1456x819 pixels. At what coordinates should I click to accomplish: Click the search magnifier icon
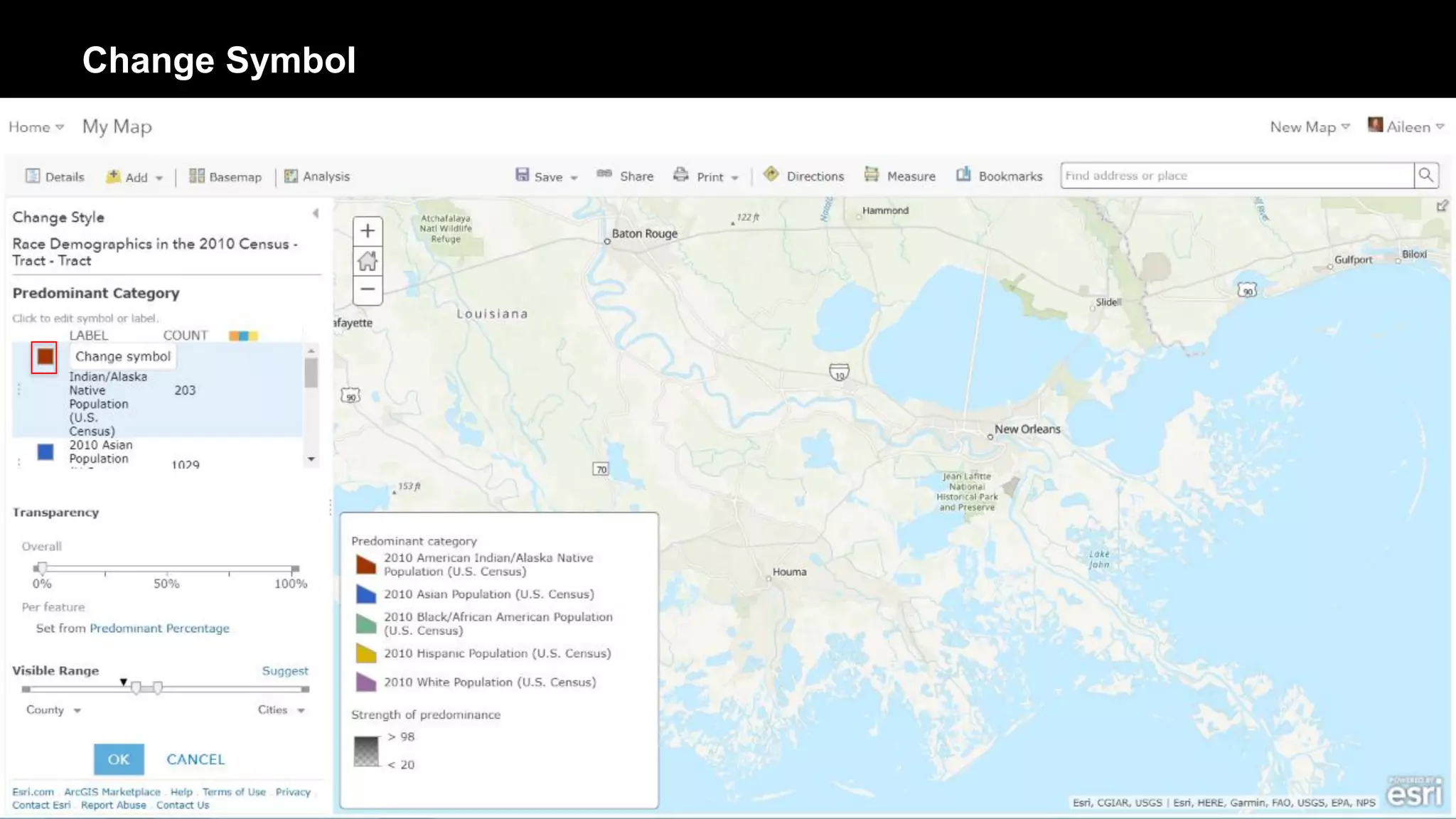(x=1425, y=176)
